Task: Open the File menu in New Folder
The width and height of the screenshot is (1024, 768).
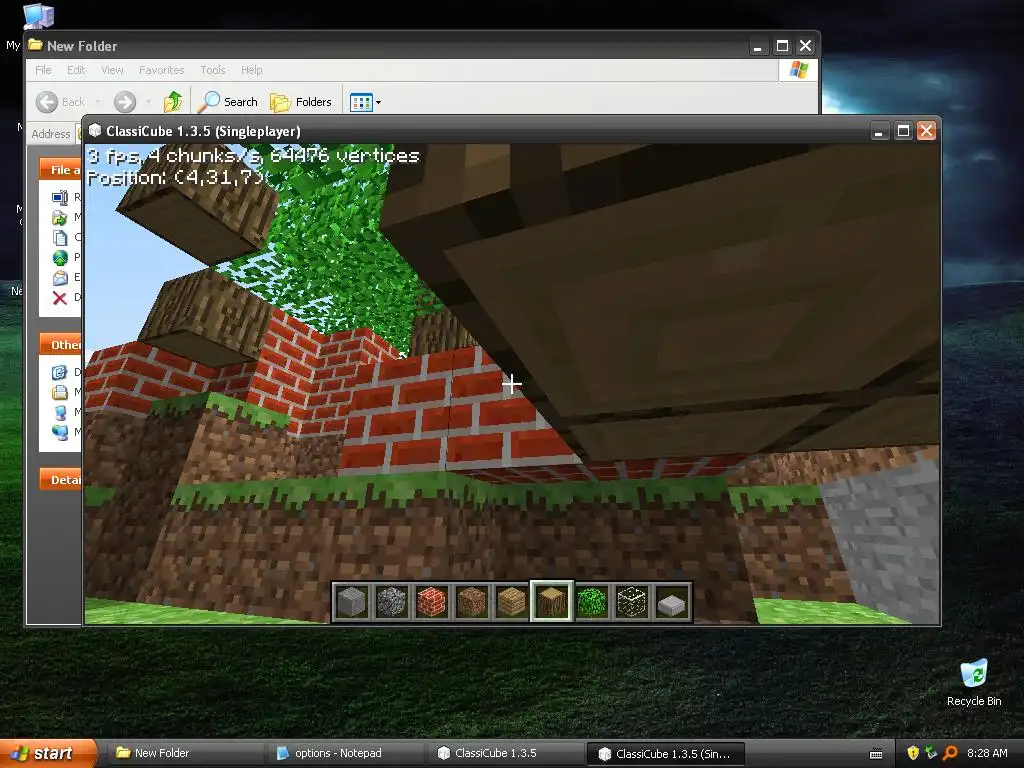Action: 43,70
